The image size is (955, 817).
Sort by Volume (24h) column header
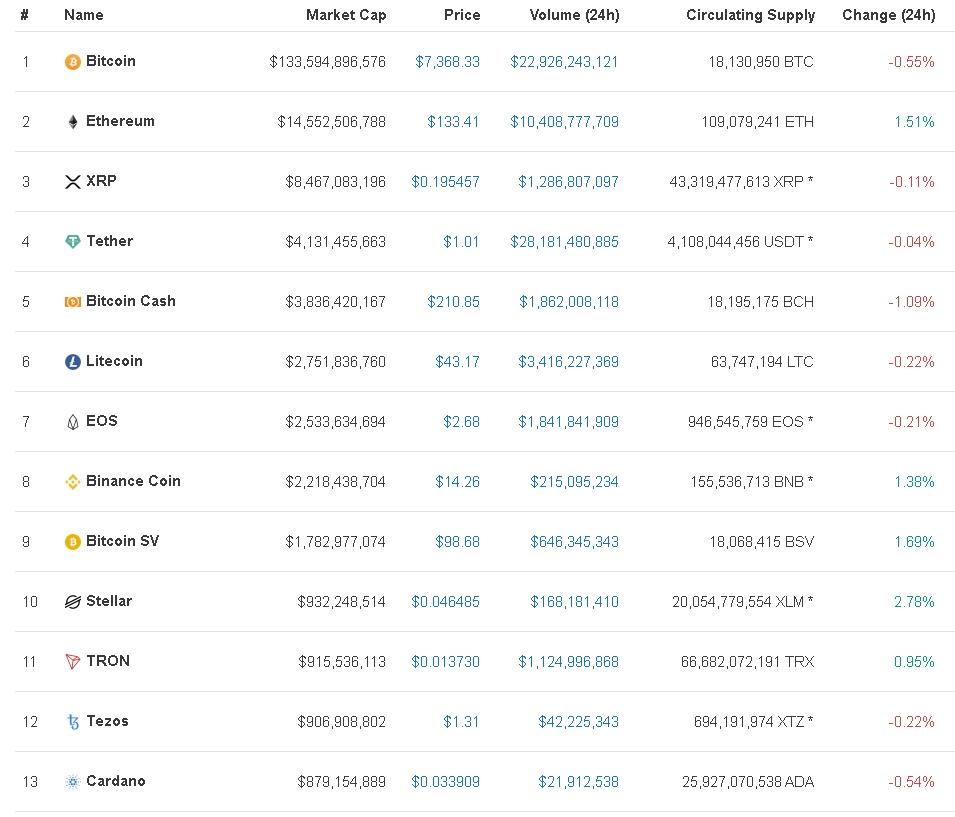point(574,15)
